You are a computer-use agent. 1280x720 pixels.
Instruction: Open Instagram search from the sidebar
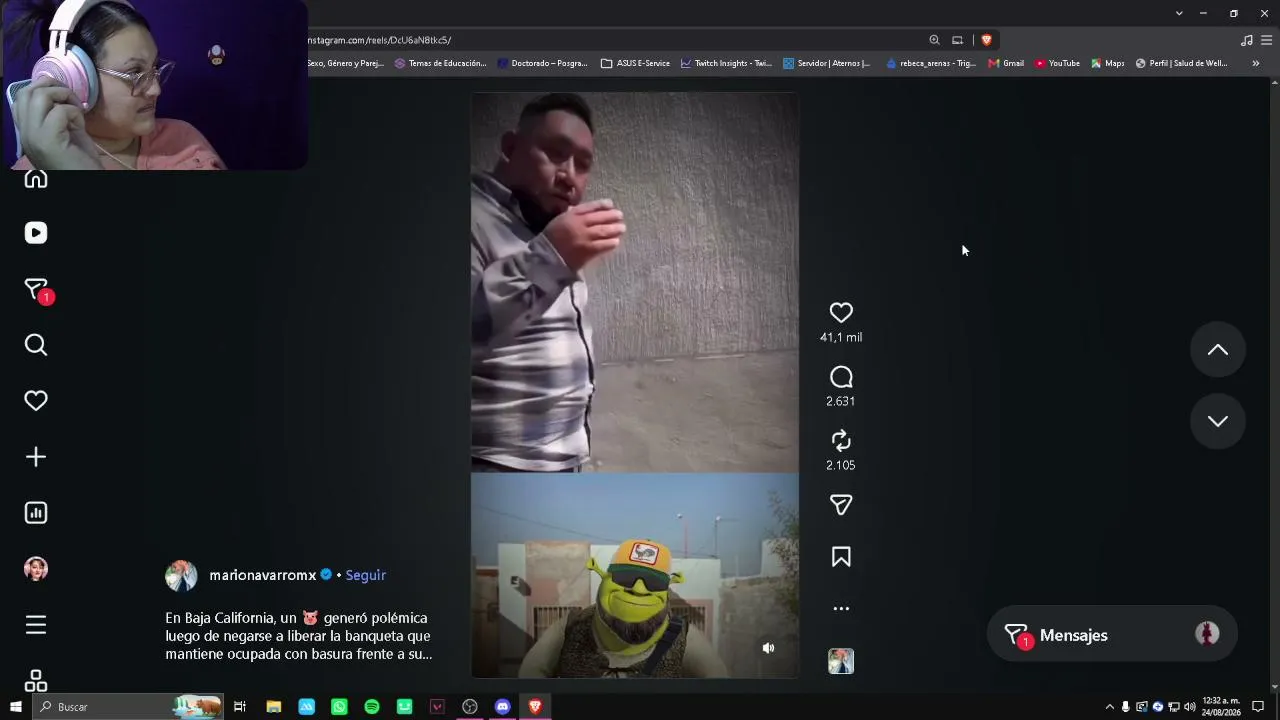[36, 345]
